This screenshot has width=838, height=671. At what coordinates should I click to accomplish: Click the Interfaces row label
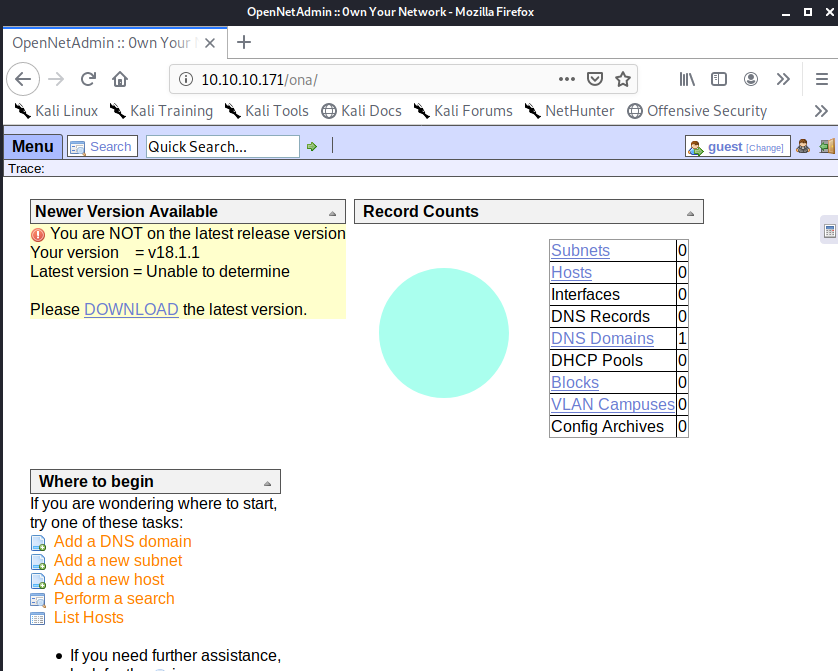(585, 294)
